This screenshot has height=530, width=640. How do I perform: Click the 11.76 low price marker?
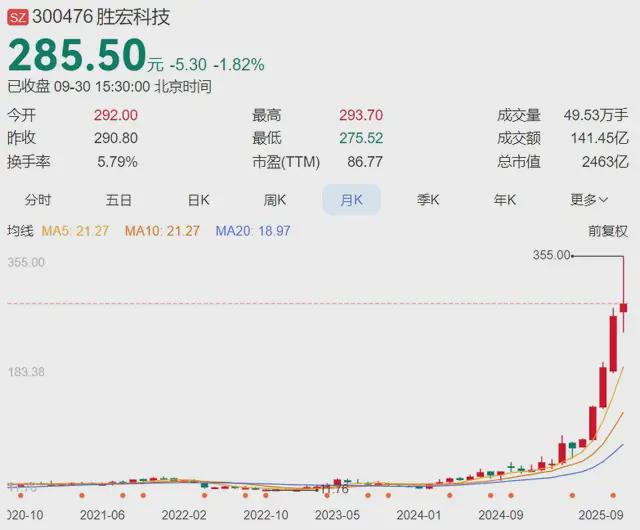[x=335, y=489]
